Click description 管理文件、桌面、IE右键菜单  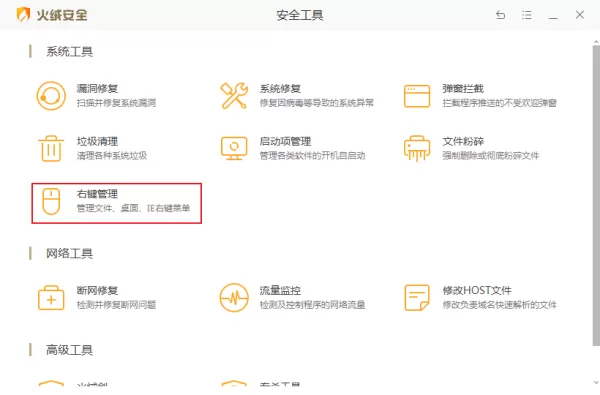(x=133, y=208)
